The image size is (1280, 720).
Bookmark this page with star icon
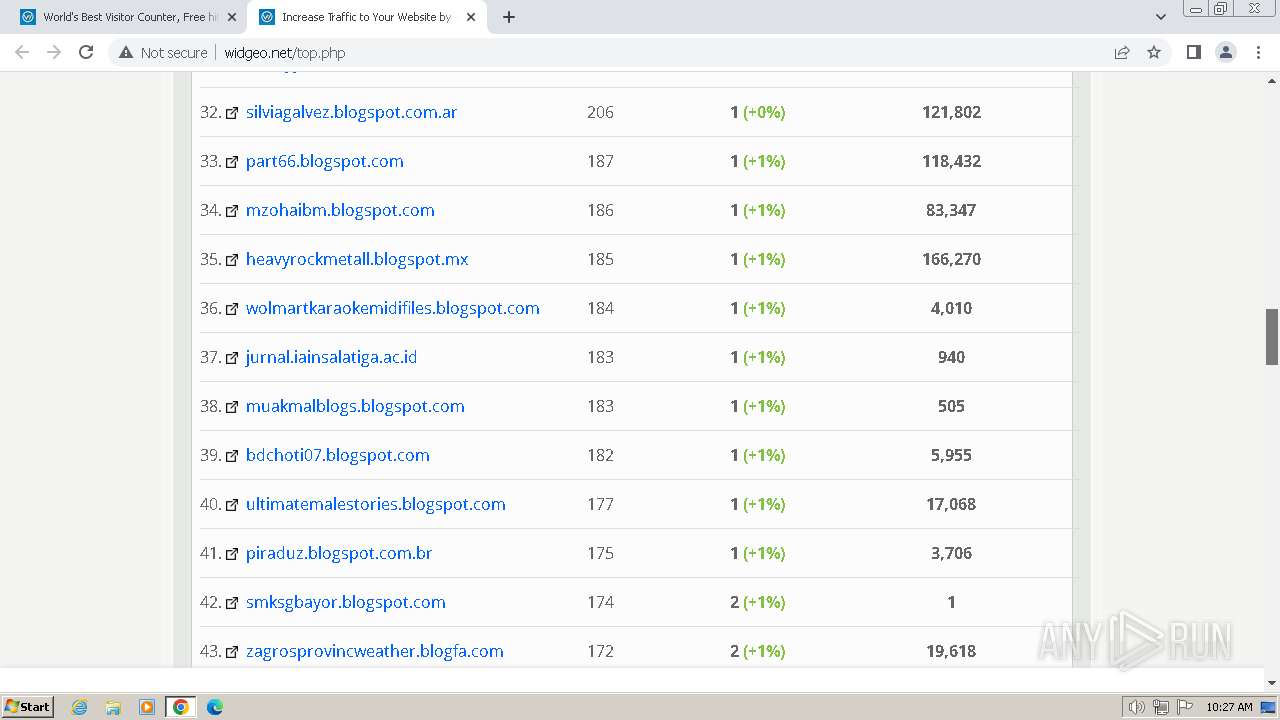[1154, 52]
